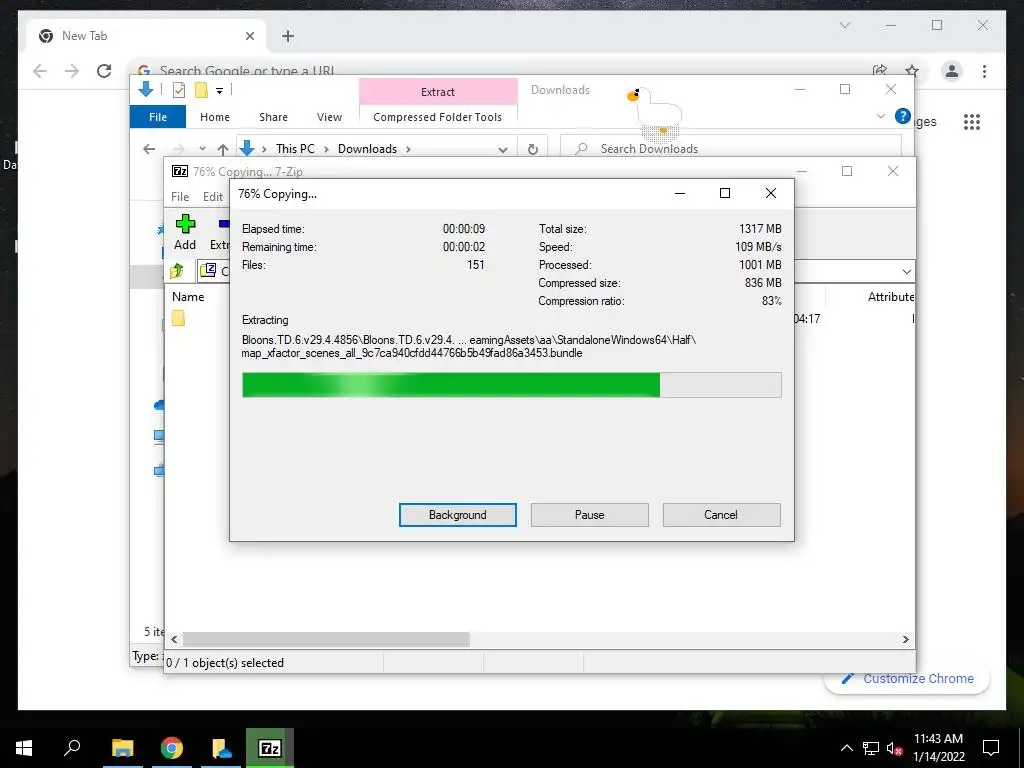Close the Chrome New Tab
Viewport: 1024px width, 768px height.
249,37
